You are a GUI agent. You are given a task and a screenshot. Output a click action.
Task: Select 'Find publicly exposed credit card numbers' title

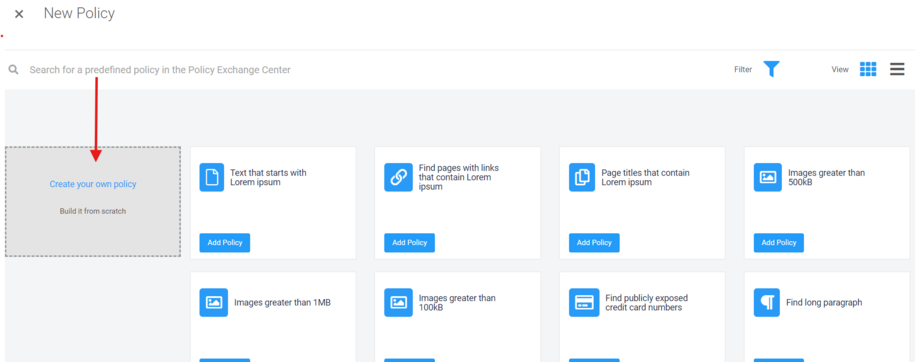tap(647, 302)
